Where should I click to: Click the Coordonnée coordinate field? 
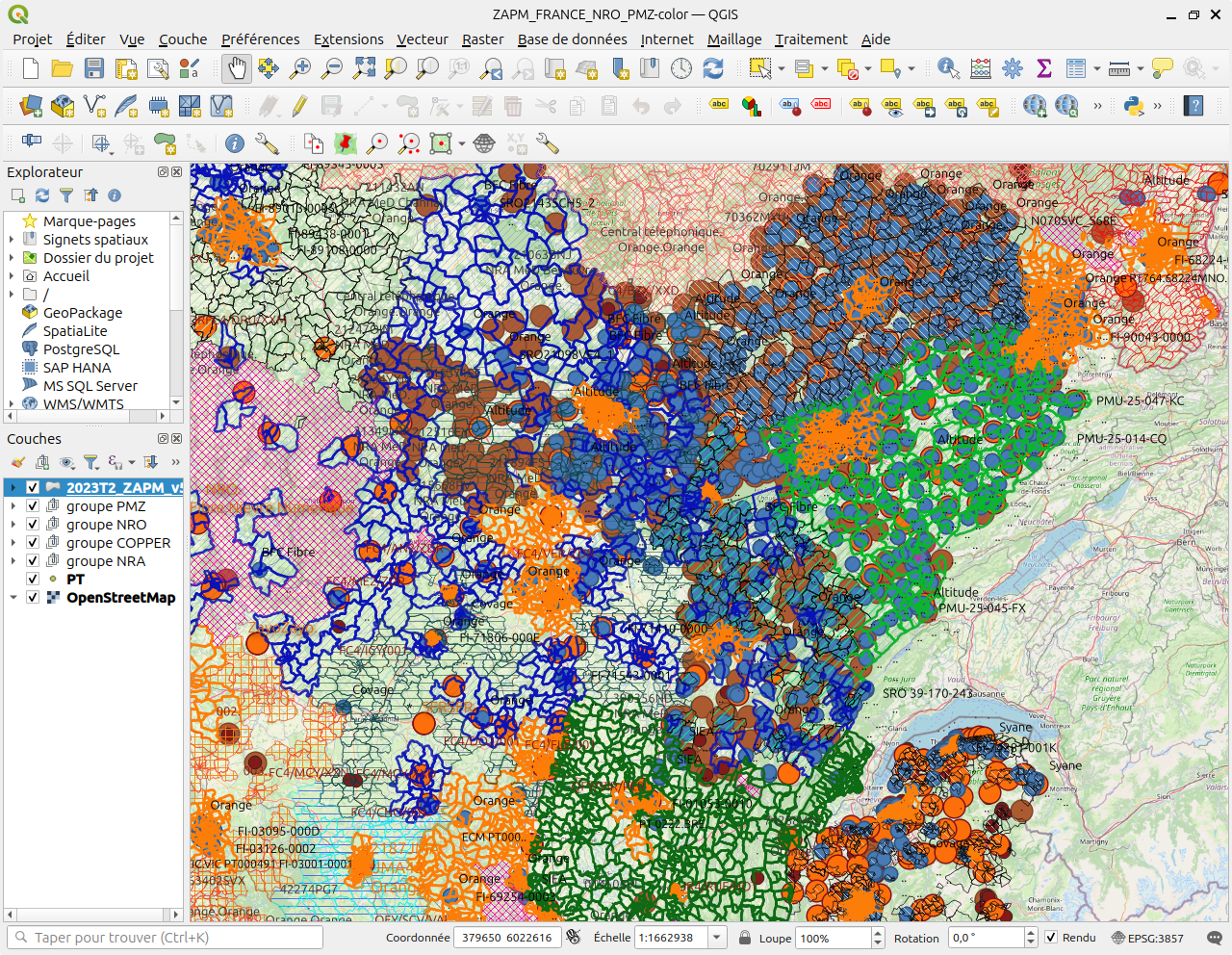[x=507, y=938]
